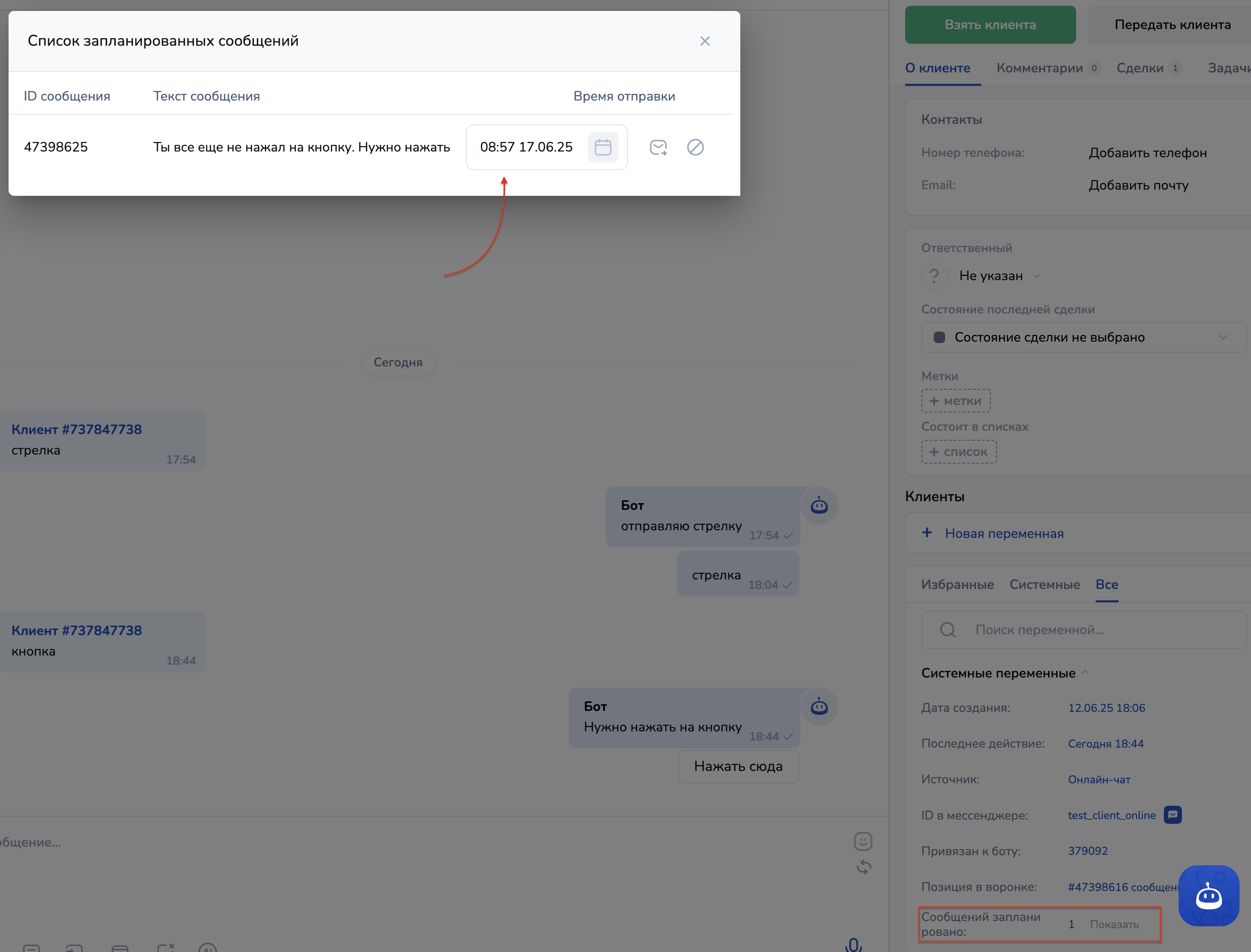Switch to the 'Комментарии' tab
1251x952 pixels.
point(1039,68)
